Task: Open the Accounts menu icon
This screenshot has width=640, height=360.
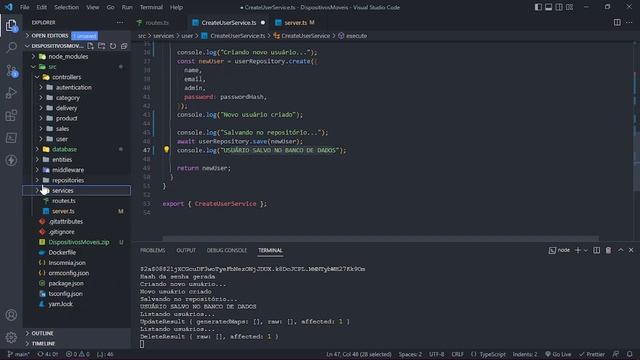Action: pyautogui.click(x=11, y=315)
